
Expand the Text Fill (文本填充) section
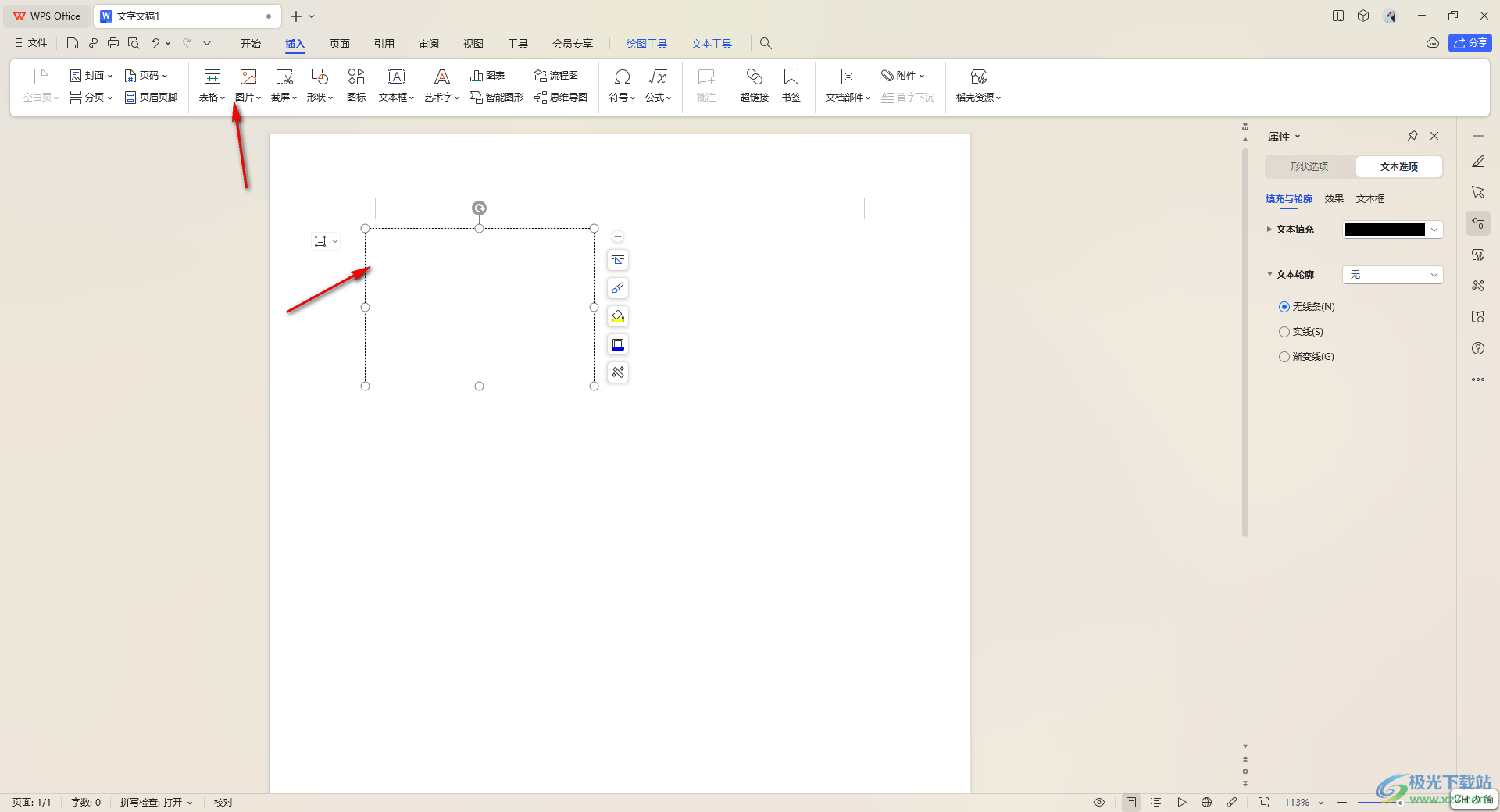pyautogui.click(x=1269, y=230)
